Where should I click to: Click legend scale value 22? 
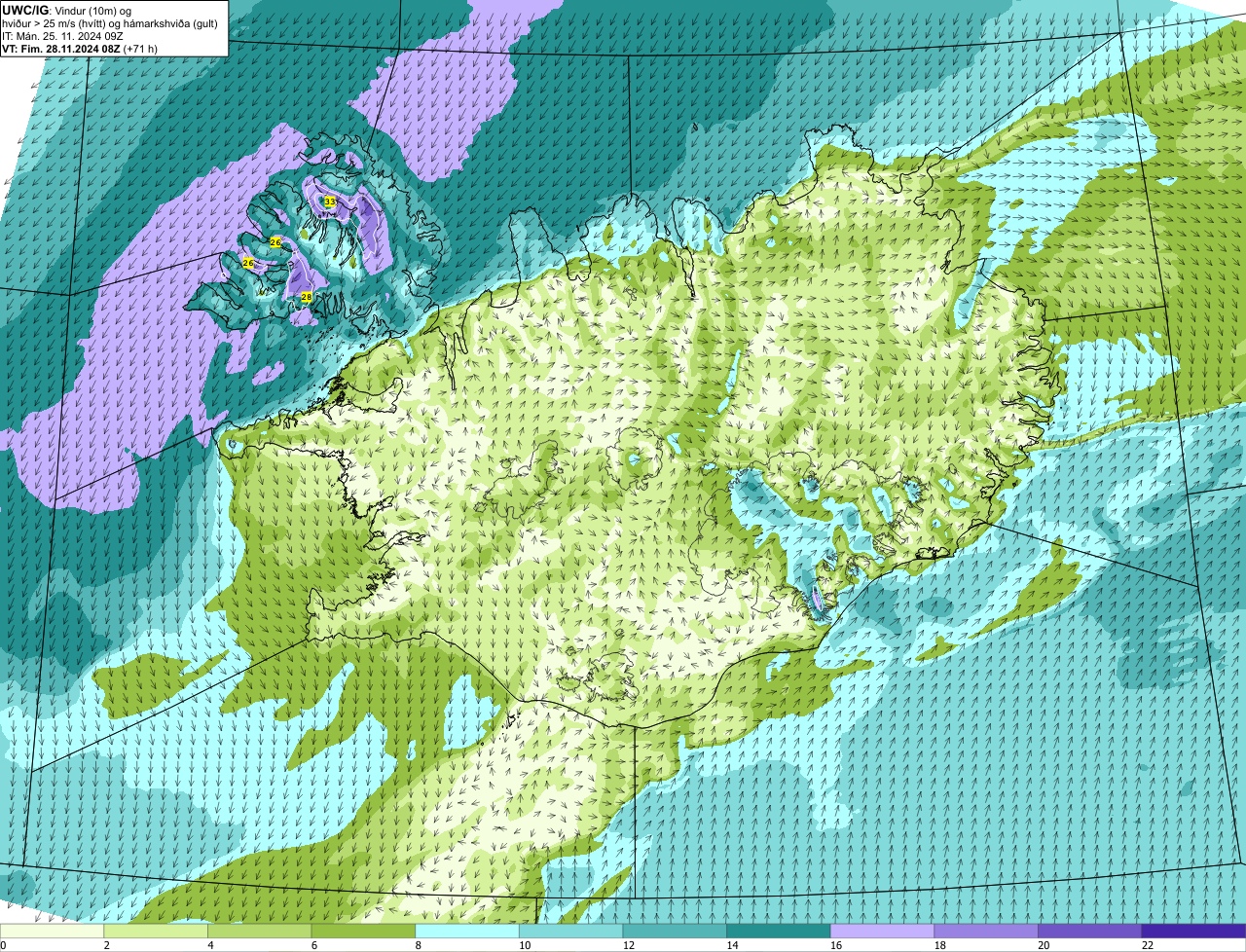click(x=1148, y=945)
